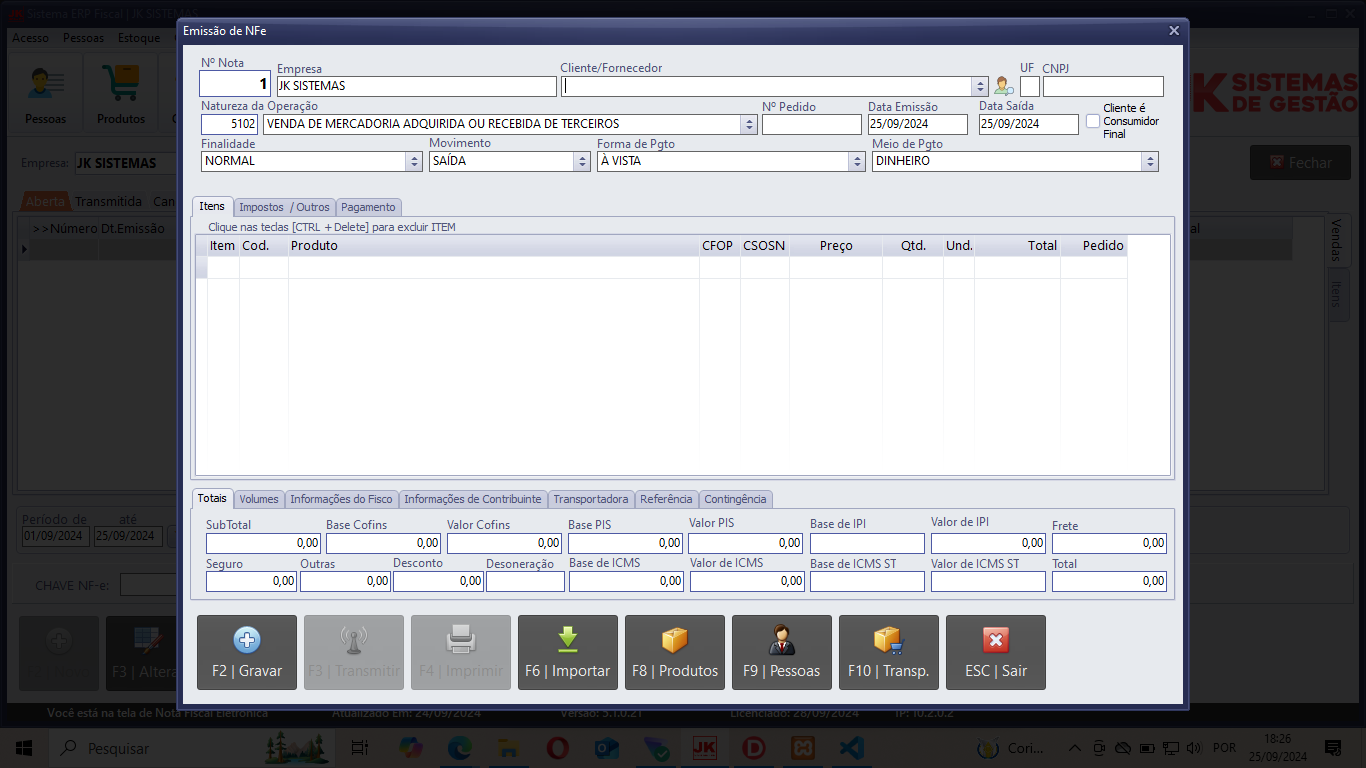Click the client search person icon
The image size is (1366, 768).
coord(1004,86)
